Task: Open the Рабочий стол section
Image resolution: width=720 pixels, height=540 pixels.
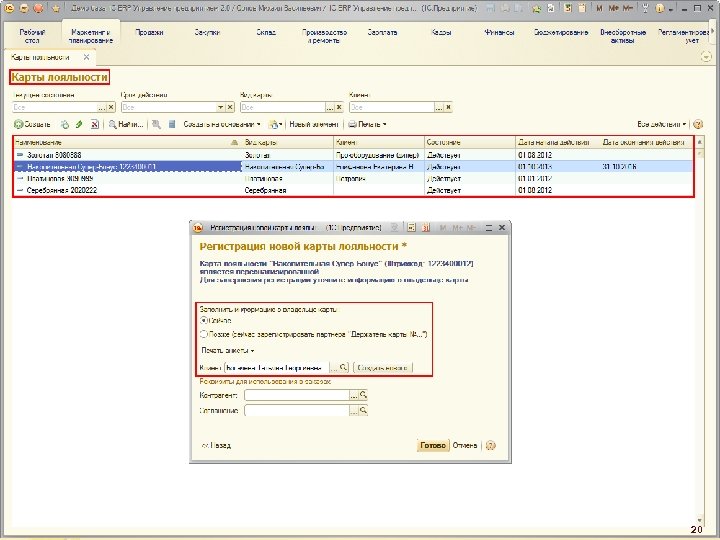Action: (x=32, y=36)
